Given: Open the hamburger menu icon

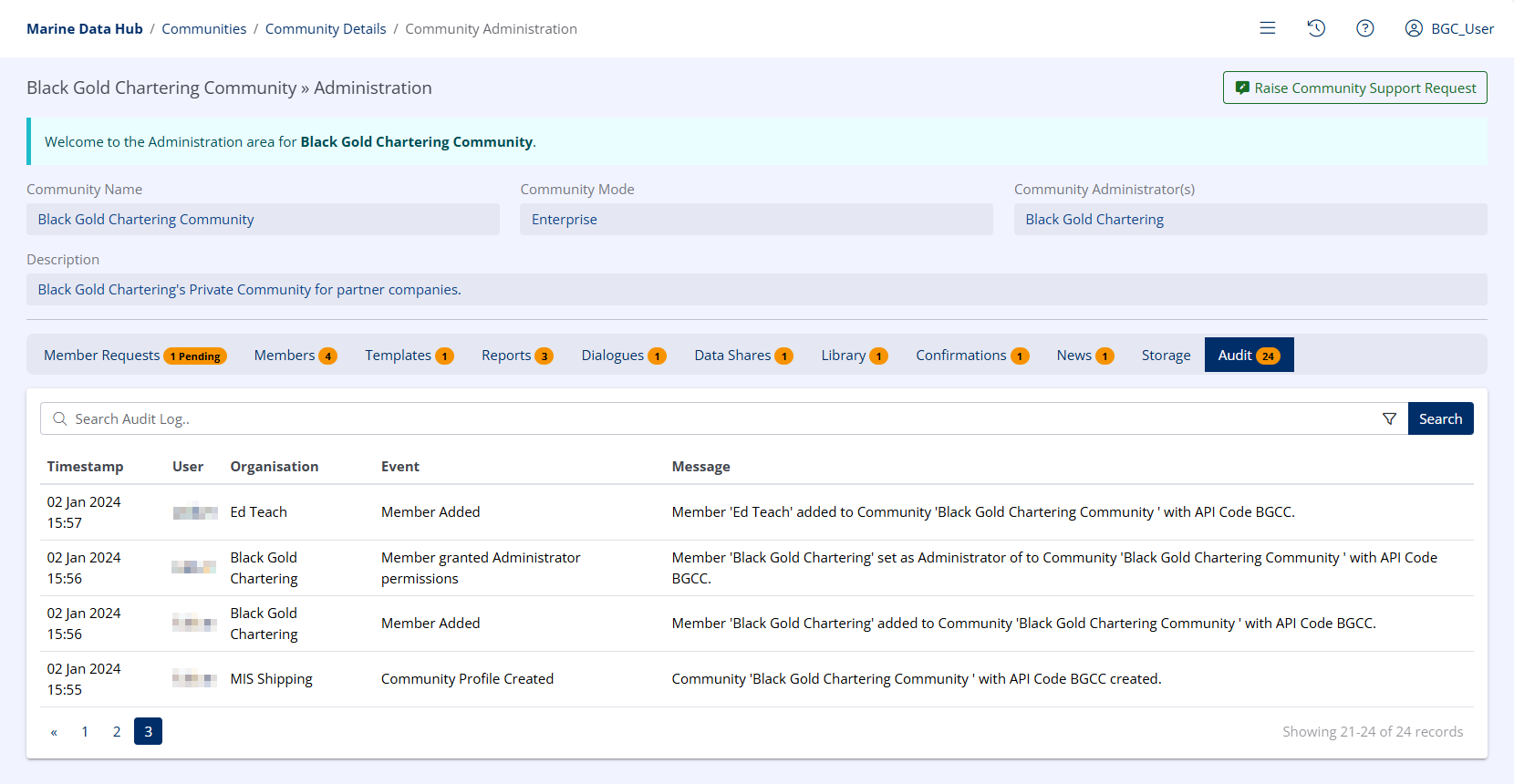Looking at the screenshot, I should point(1267,28).
